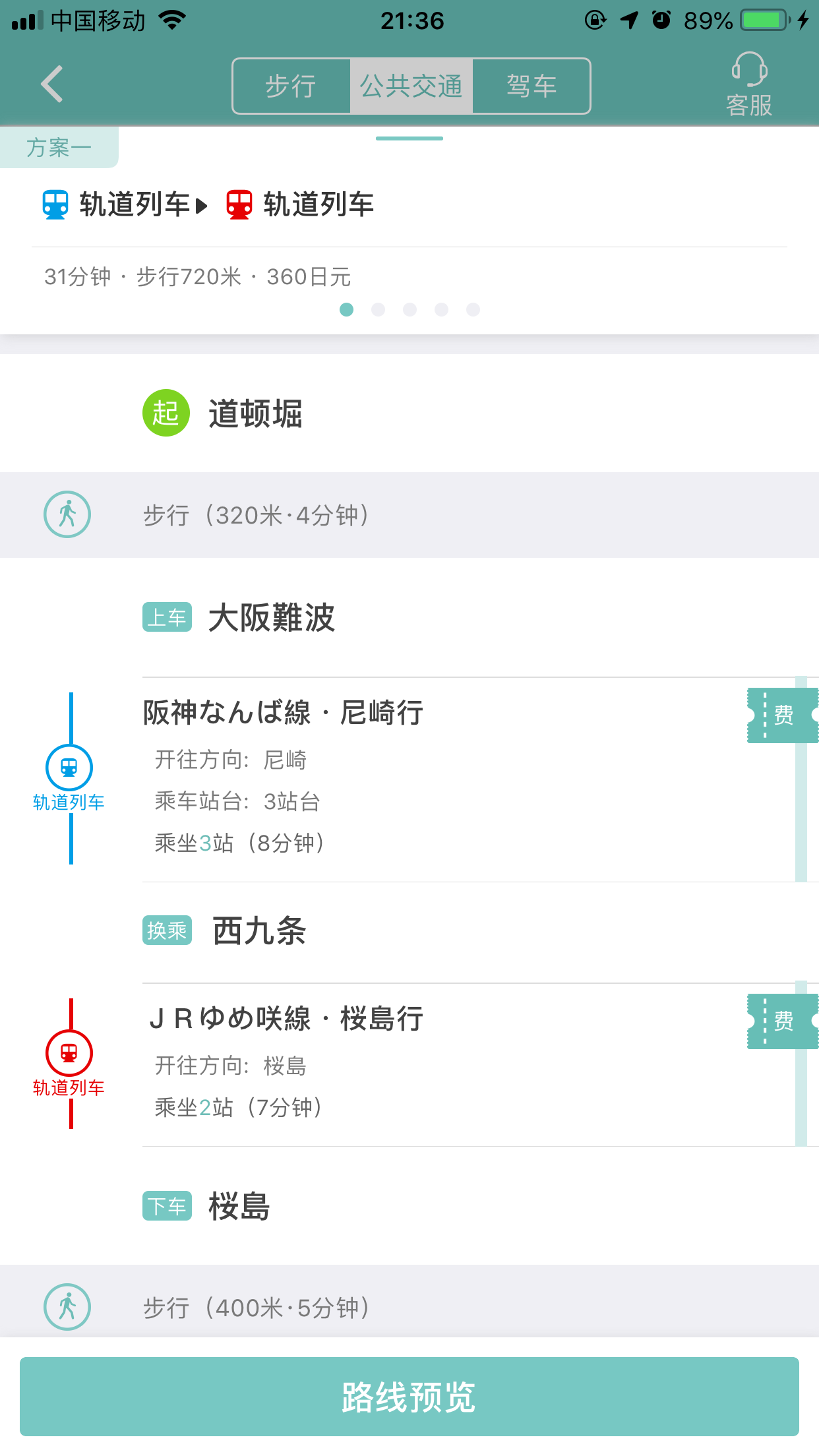Select the 公共交通 transit tab
This screenshot has height=1456, width=819.
pyautogui.click(x=411, y=86)
